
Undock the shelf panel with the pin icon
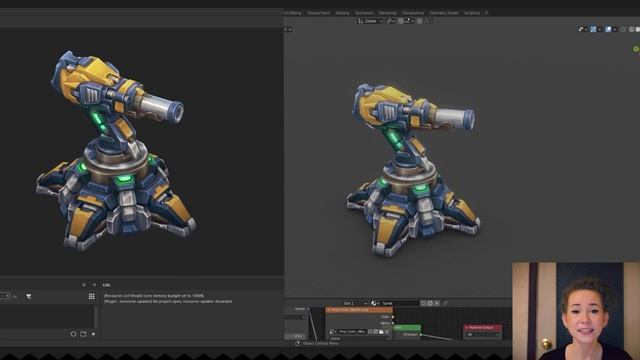84,284
